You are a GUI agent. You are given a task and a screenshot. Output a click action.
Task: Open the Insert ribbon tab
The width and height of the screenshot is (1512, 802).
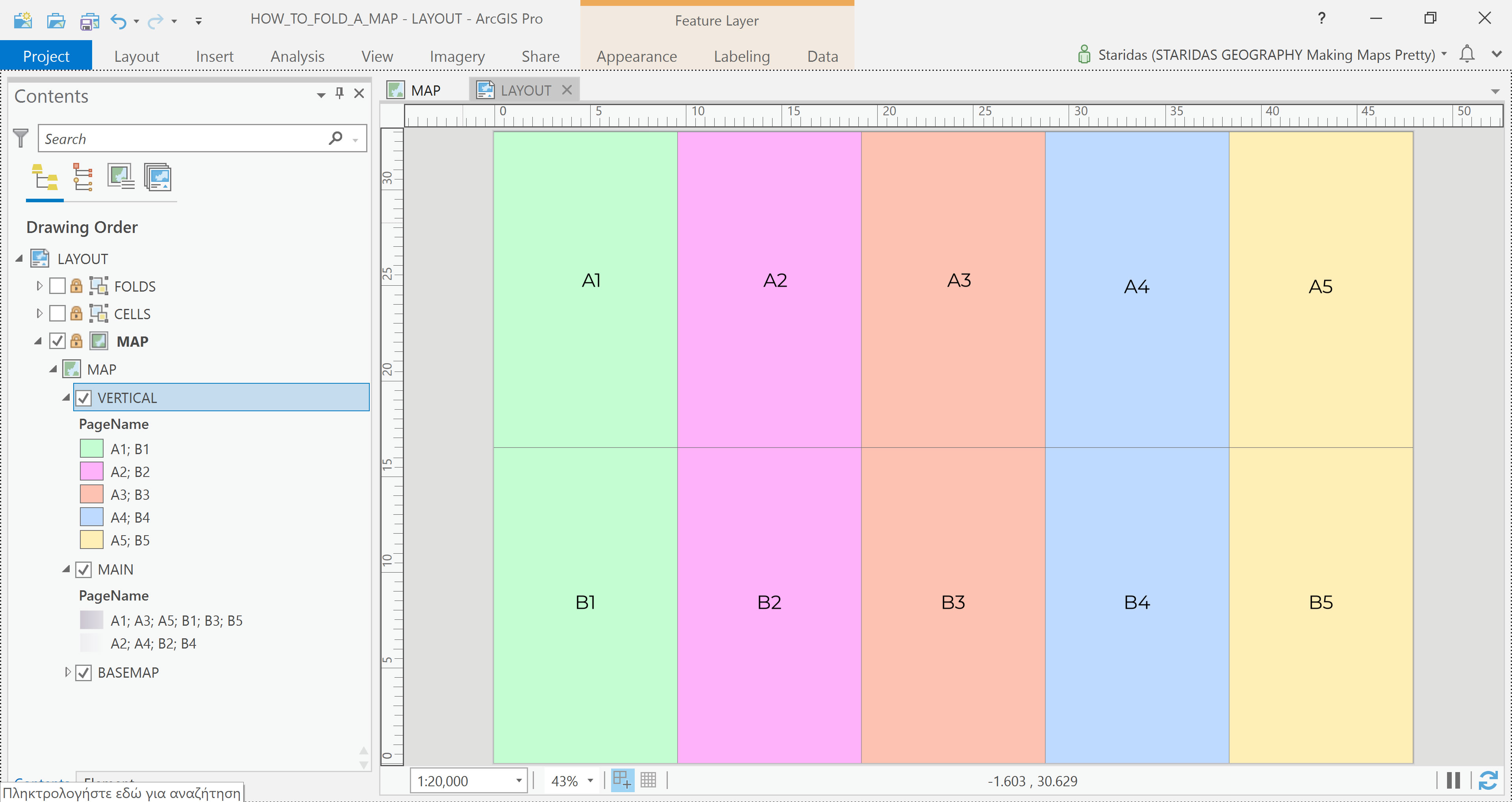coord(214,56)
